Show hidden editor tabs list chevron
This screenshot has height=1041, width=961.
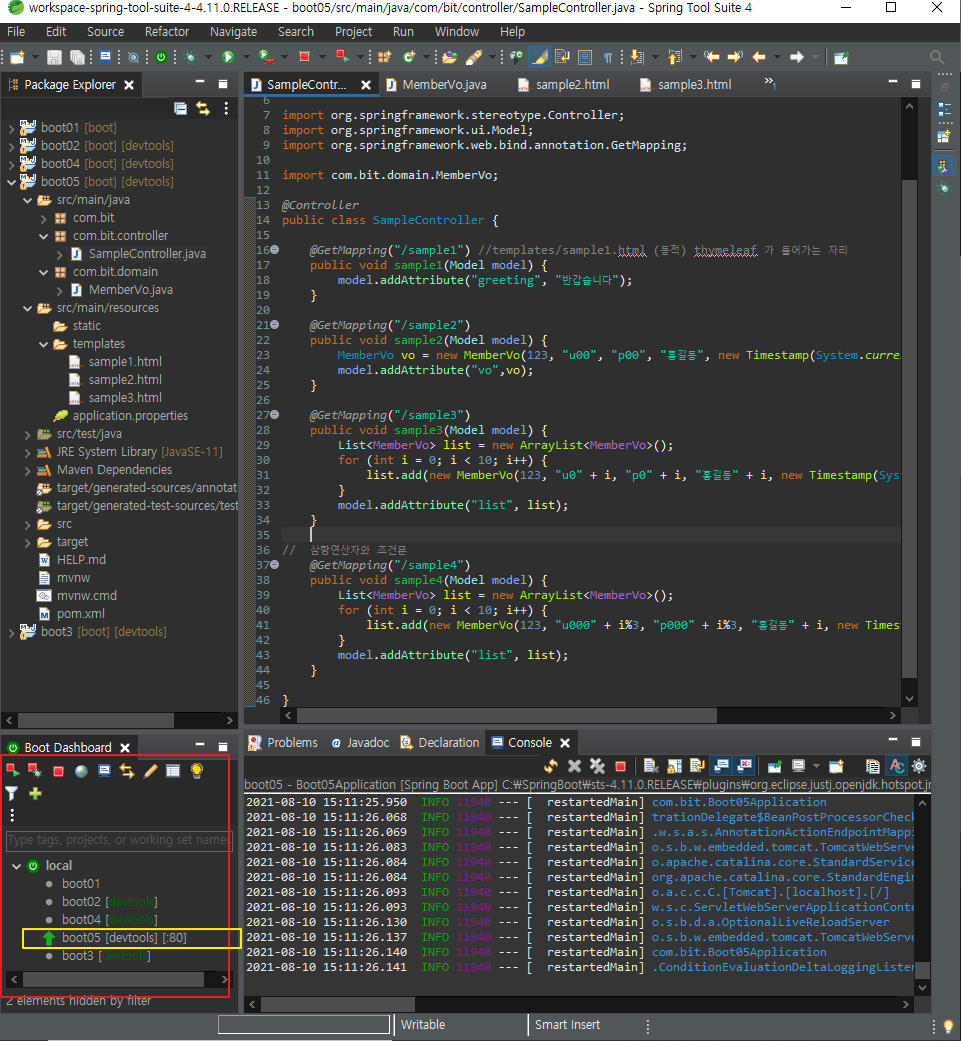click(x=770, y=82)
